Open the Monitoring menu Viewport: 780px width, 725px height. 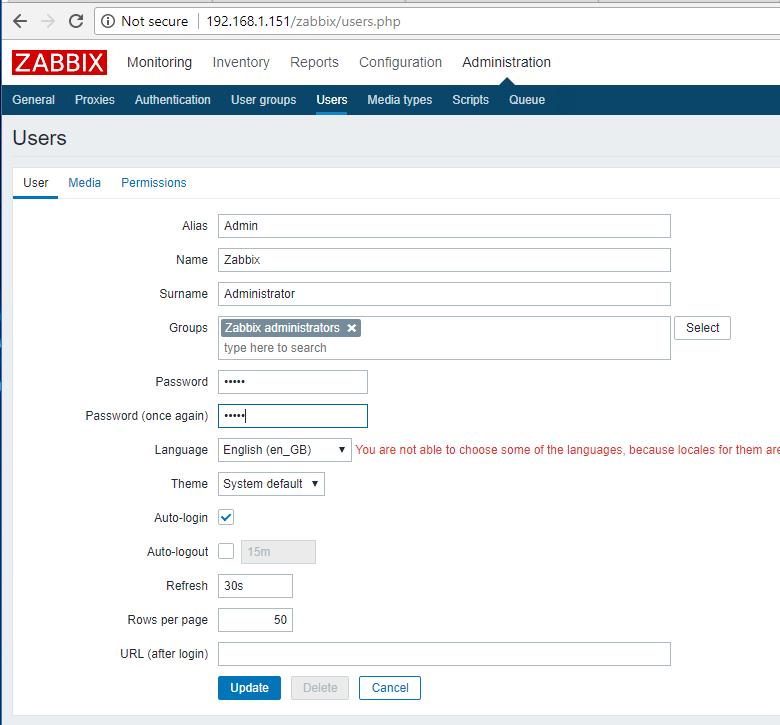tap(159, 62)
